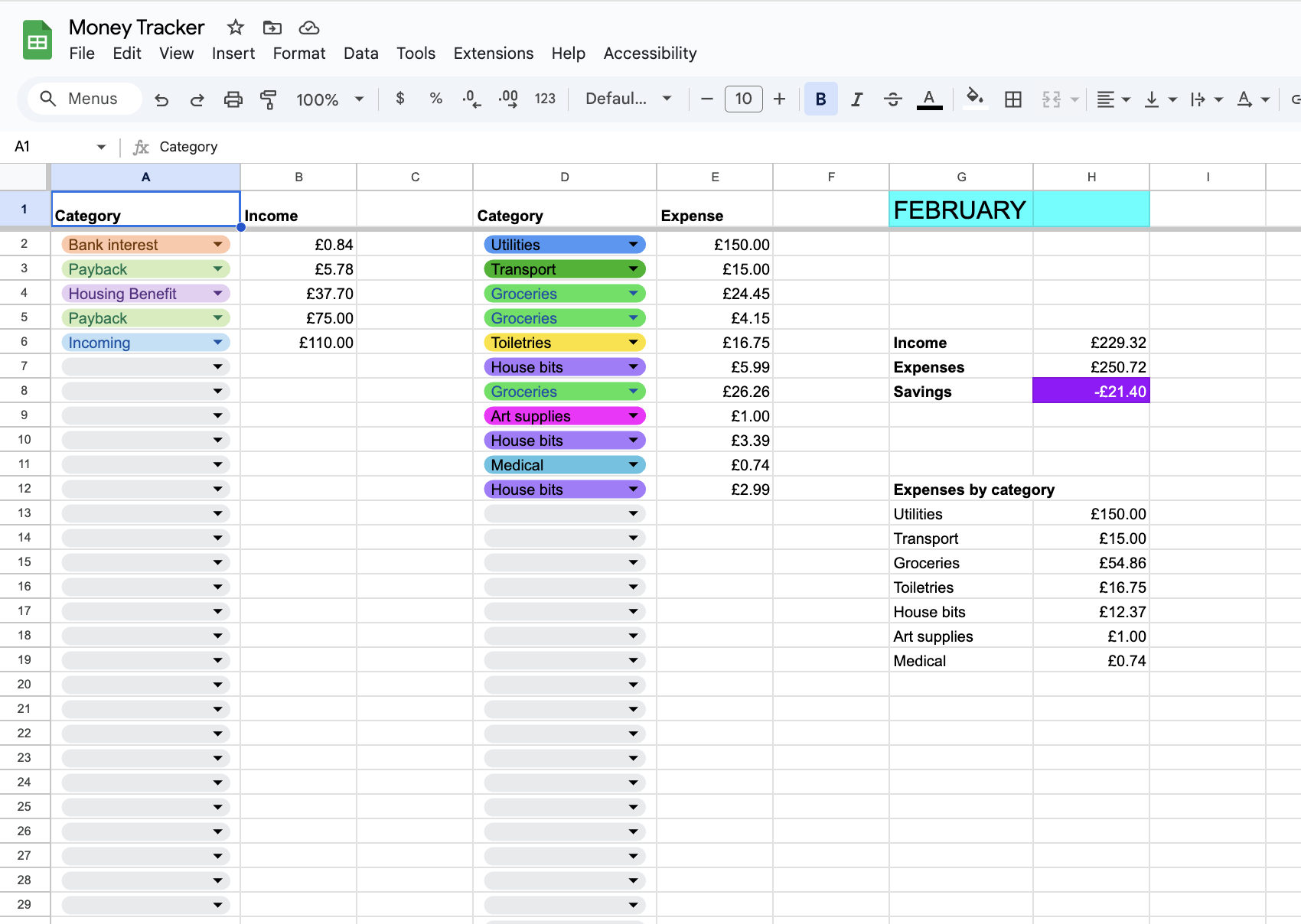Increase font size with plus button
Image resolution: width=1301 pixels, height=924 pixels.
(779, 99)
